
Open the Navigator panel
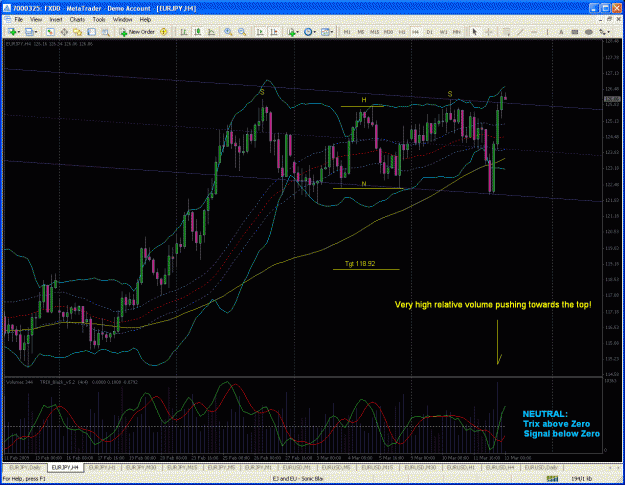click(x=77, y=32)
